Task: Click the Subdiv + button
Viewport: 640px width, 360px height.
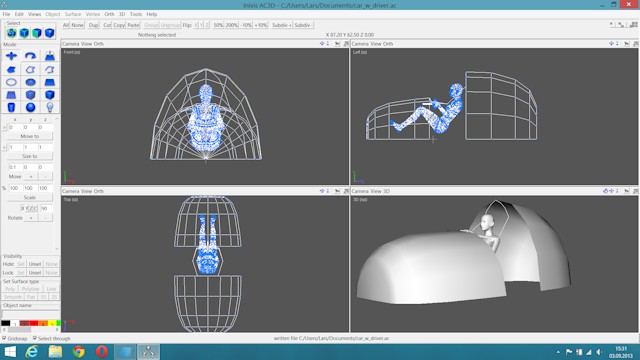Action: click(x=282, y=25)
